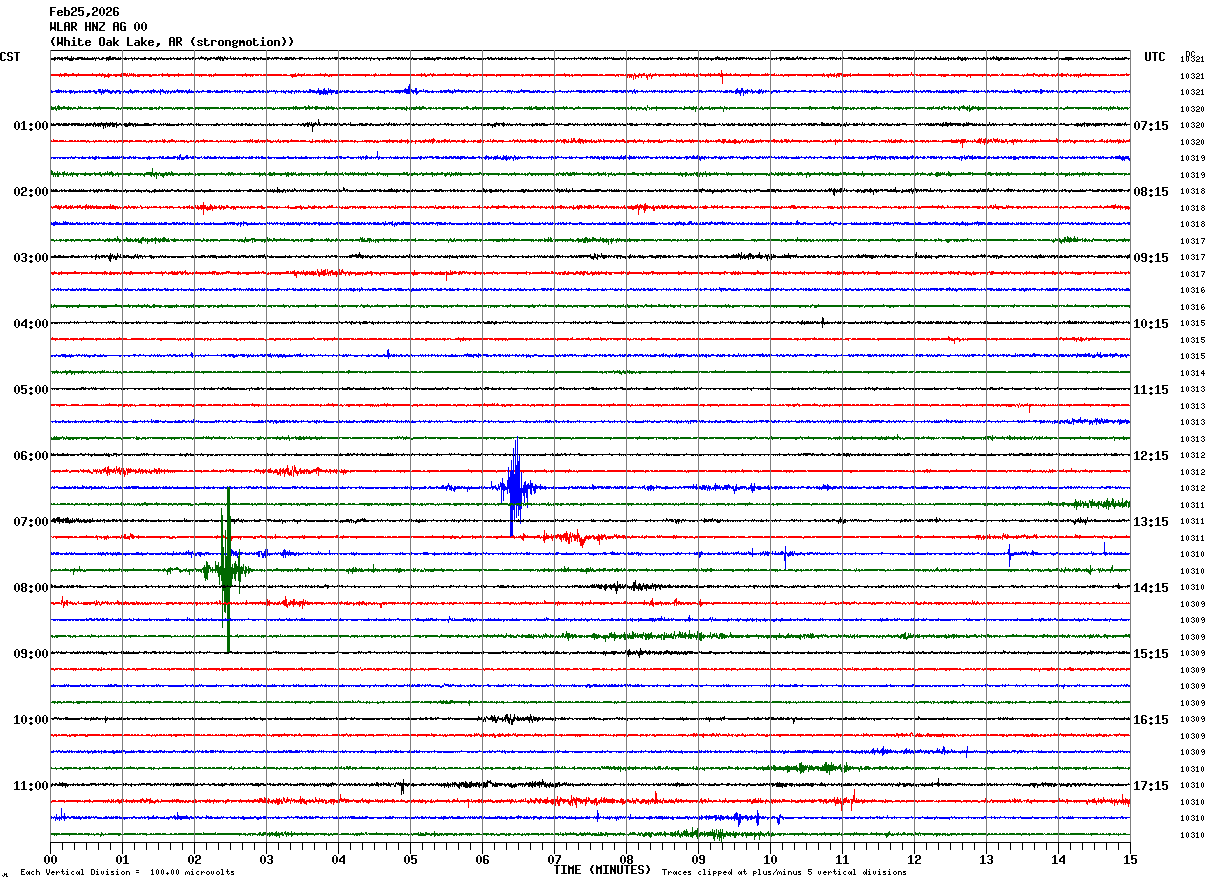The image size is (1210, 886).
Task: Click the traces clipped footnote text
Action: point(784,873)
